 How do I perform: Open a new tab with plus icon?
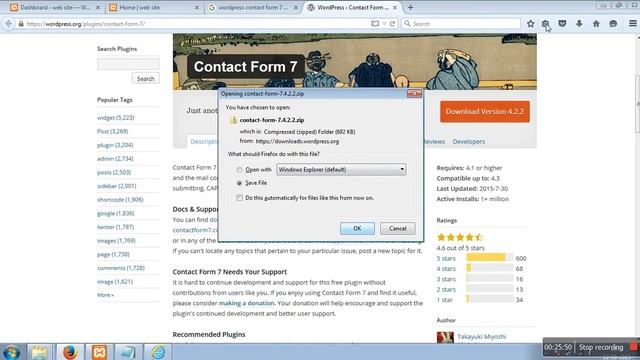point(410,7)
